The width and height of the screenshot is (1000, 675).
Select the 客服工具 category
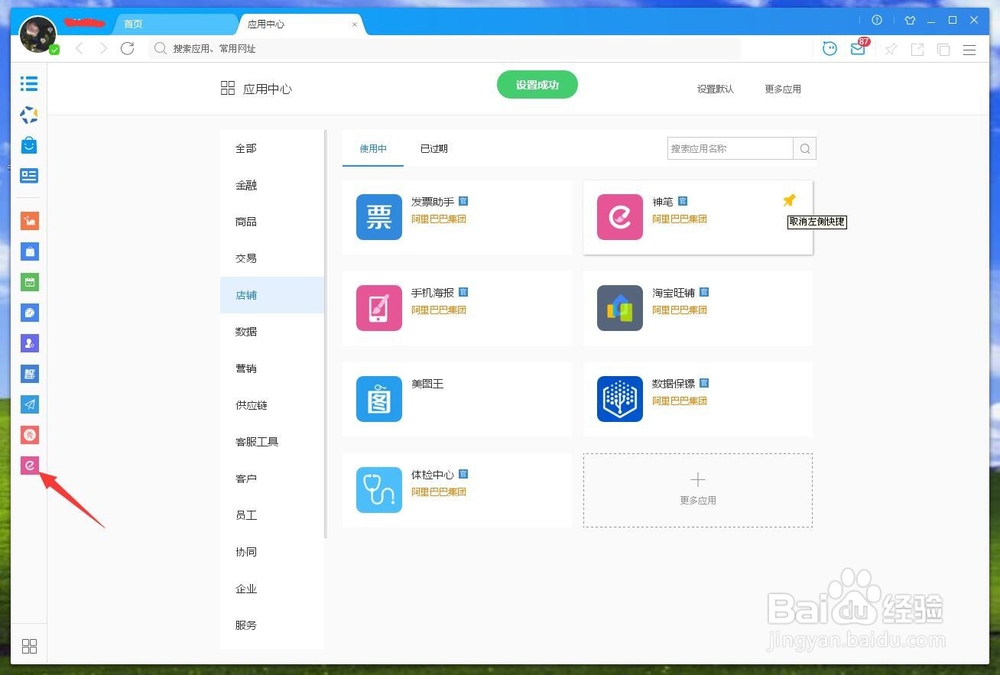(272, 441)
